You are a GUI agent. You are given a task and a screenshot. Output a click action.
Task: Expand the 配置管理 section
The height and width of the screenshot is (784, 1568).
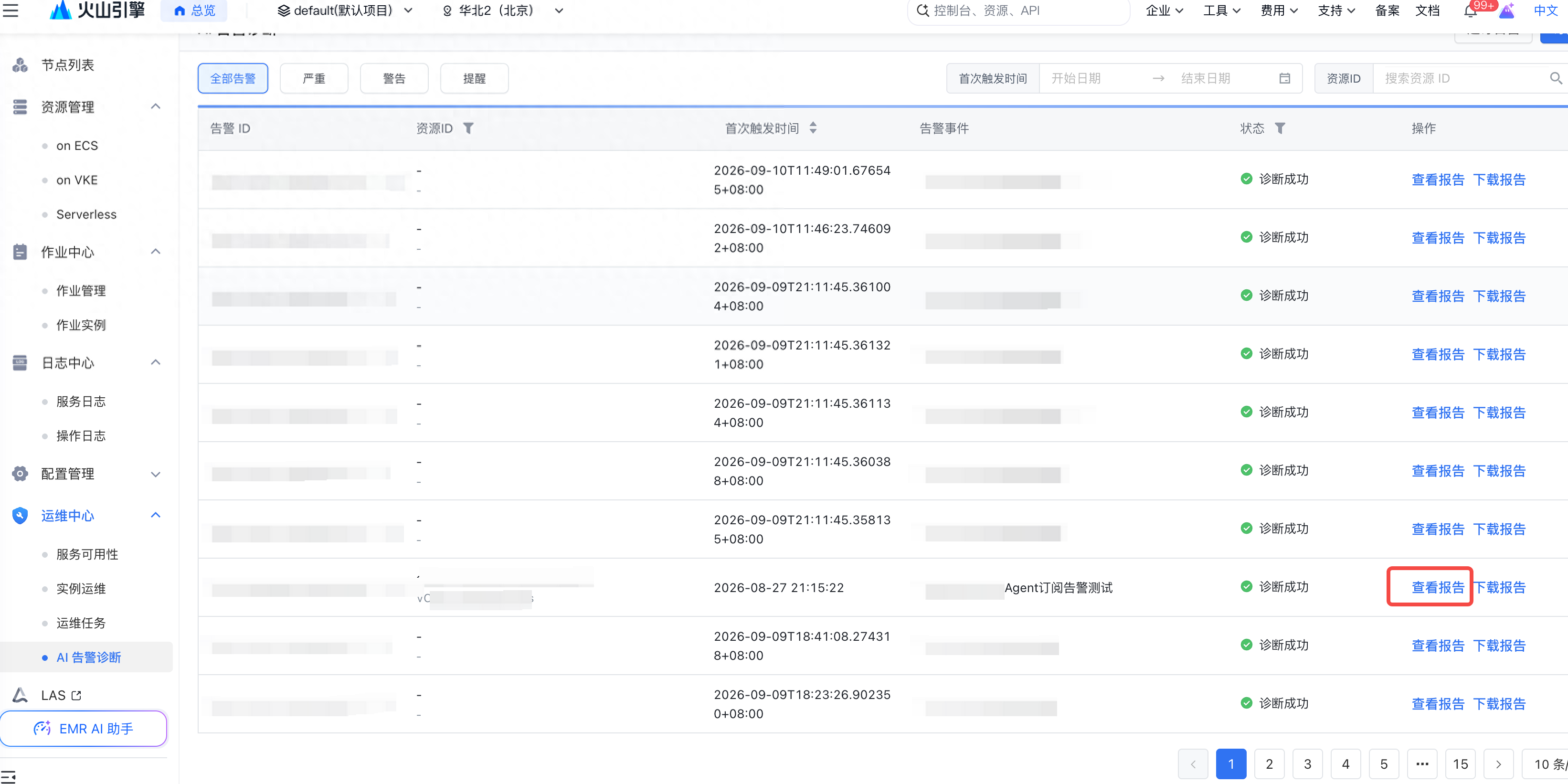click(156, 474)
